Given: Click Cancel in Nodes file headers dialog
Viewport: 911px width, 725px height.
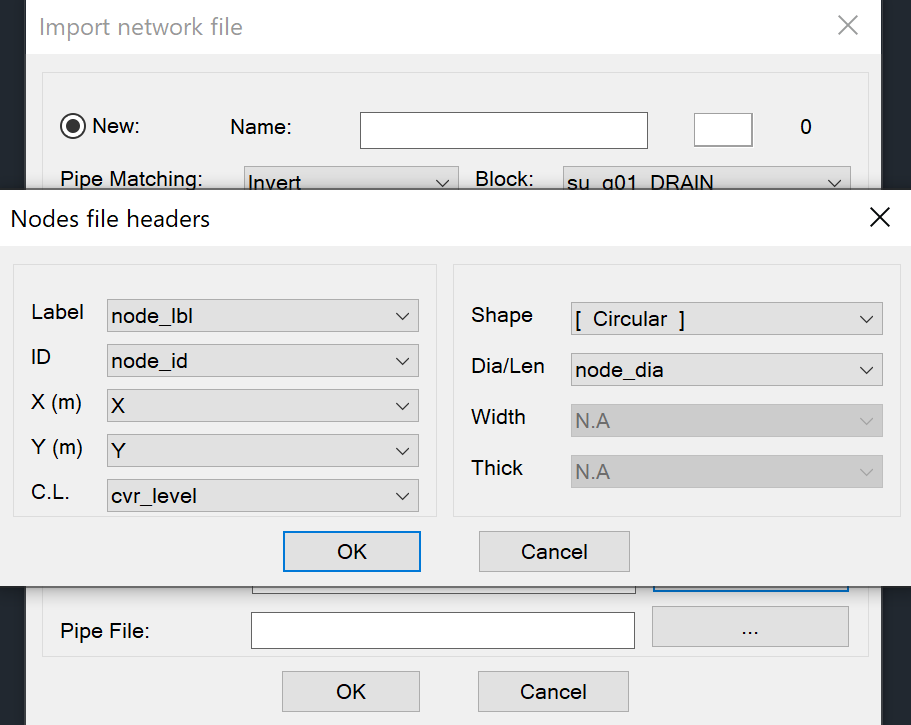Looking at the screenshot, I should [554, 551].
